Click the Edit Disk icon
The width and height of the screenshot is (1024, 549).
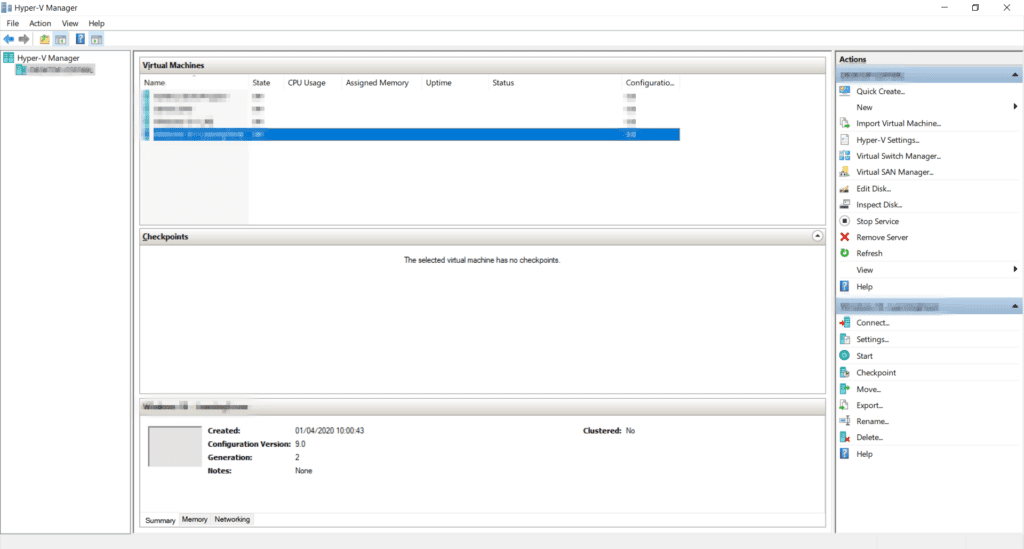[x=844, y=189]
